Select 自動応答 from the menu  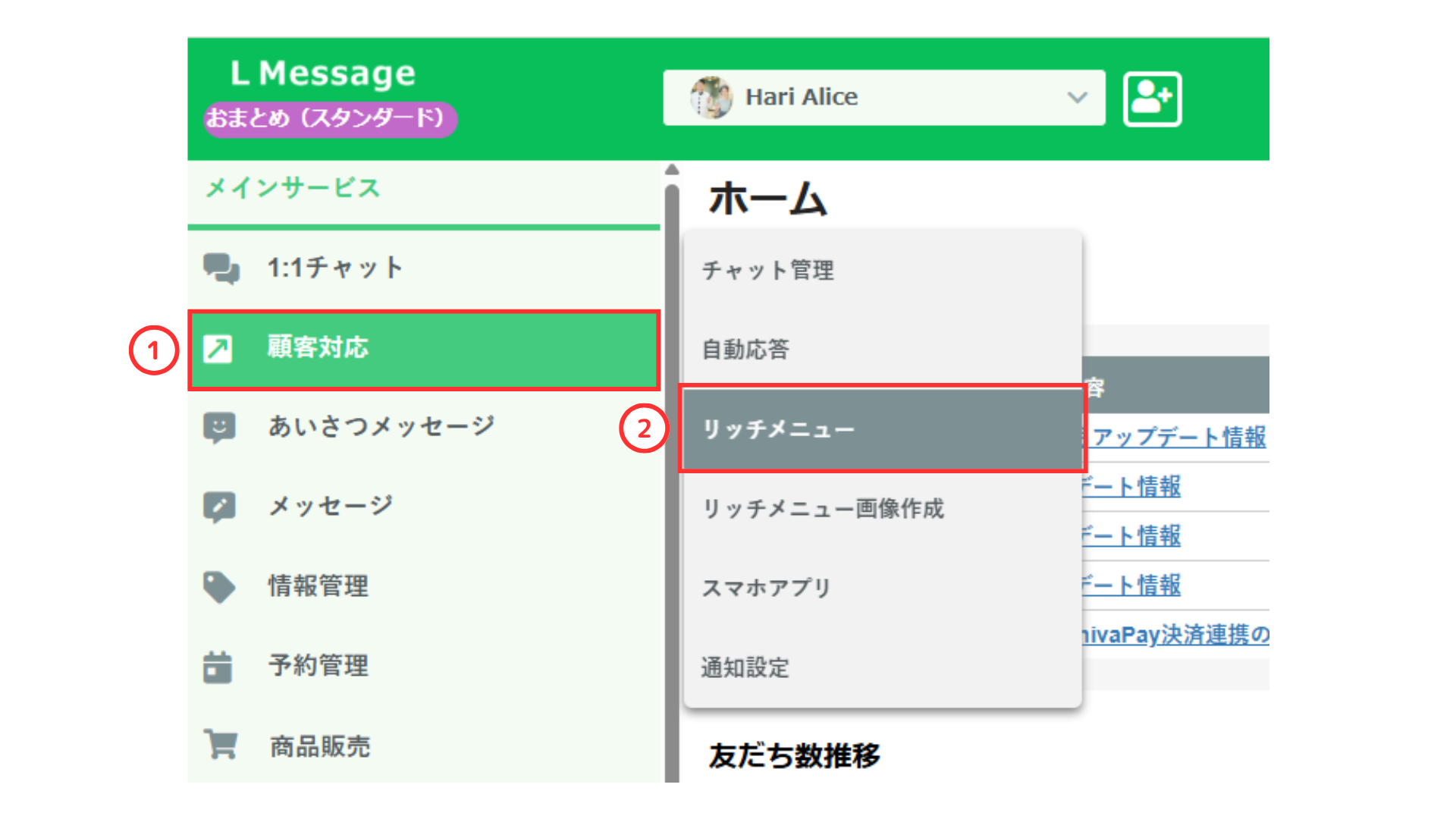point(744,350)
